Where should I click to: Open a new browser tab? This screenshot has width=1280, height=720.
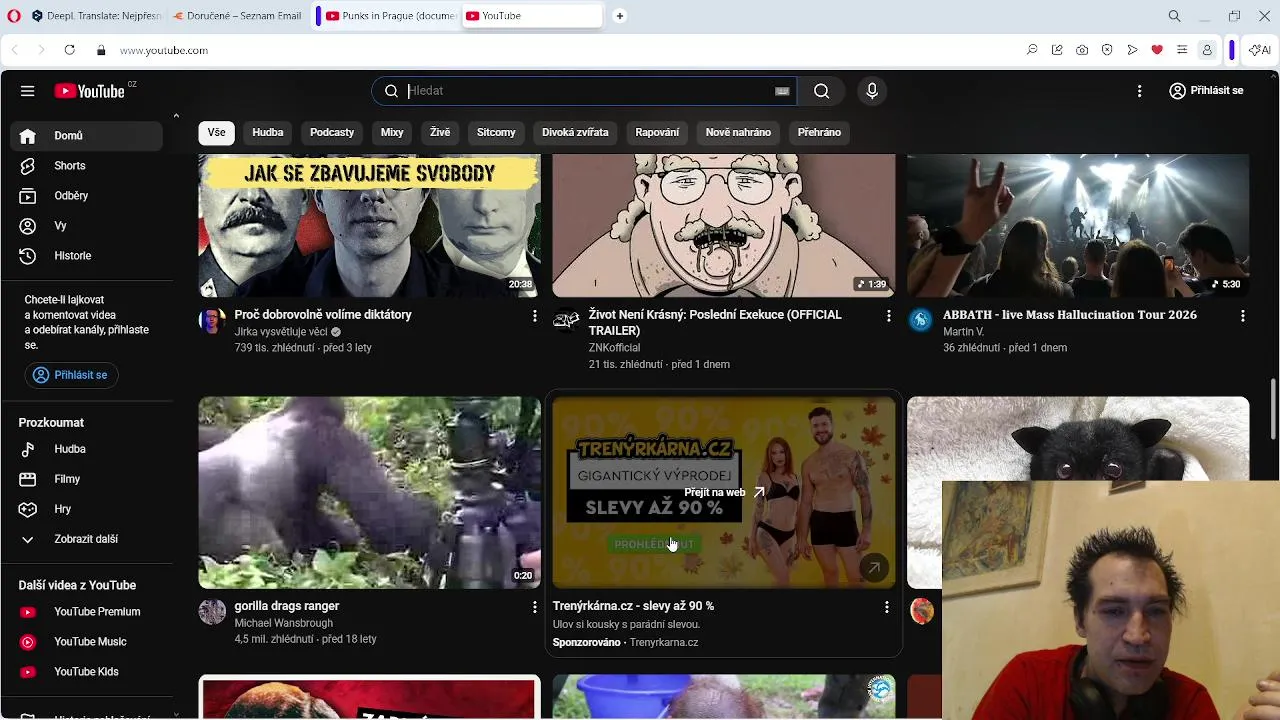[x=620, y=16]
